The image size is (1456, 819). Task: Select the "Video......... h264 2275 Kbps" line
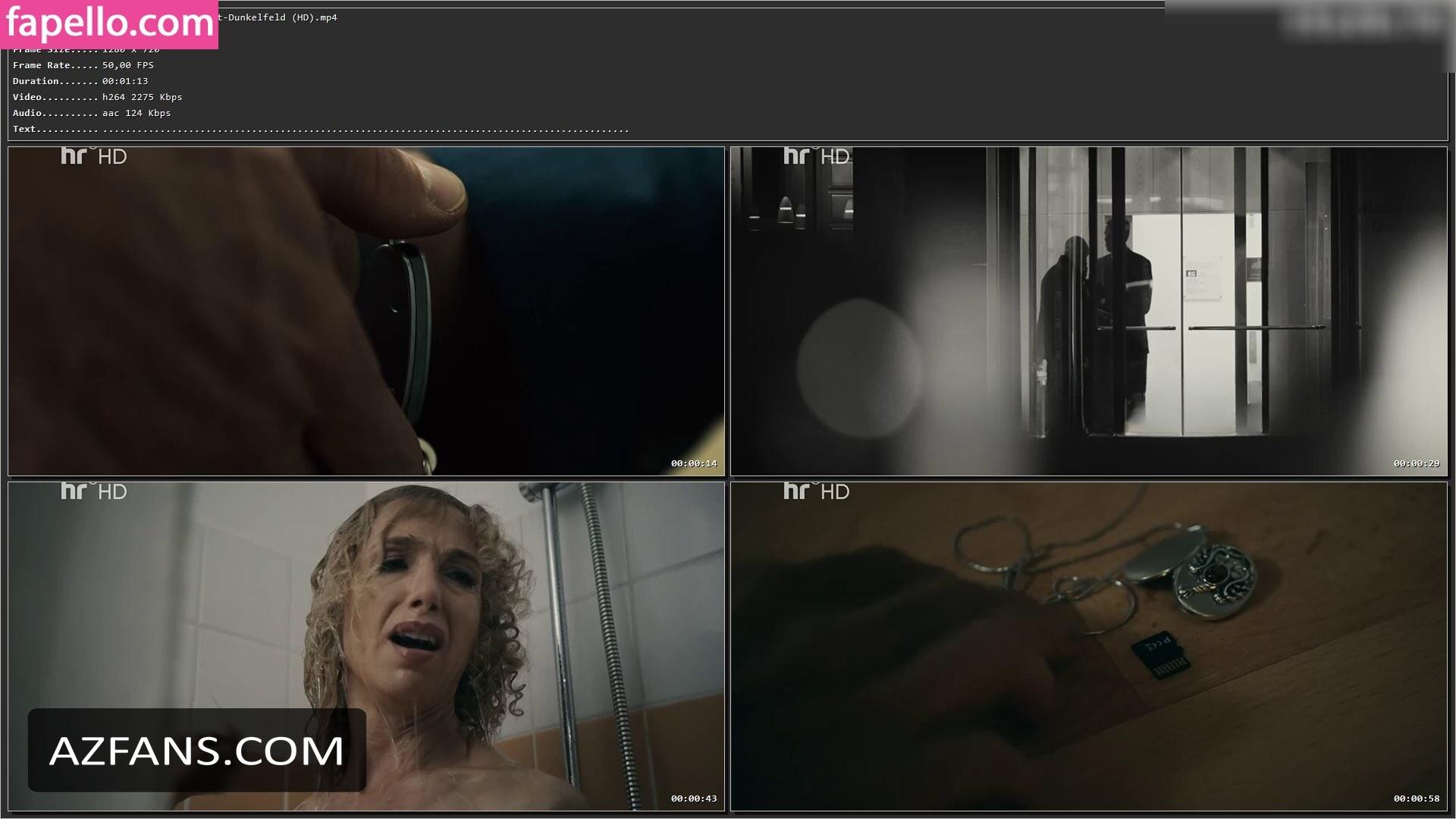[98, 97]
